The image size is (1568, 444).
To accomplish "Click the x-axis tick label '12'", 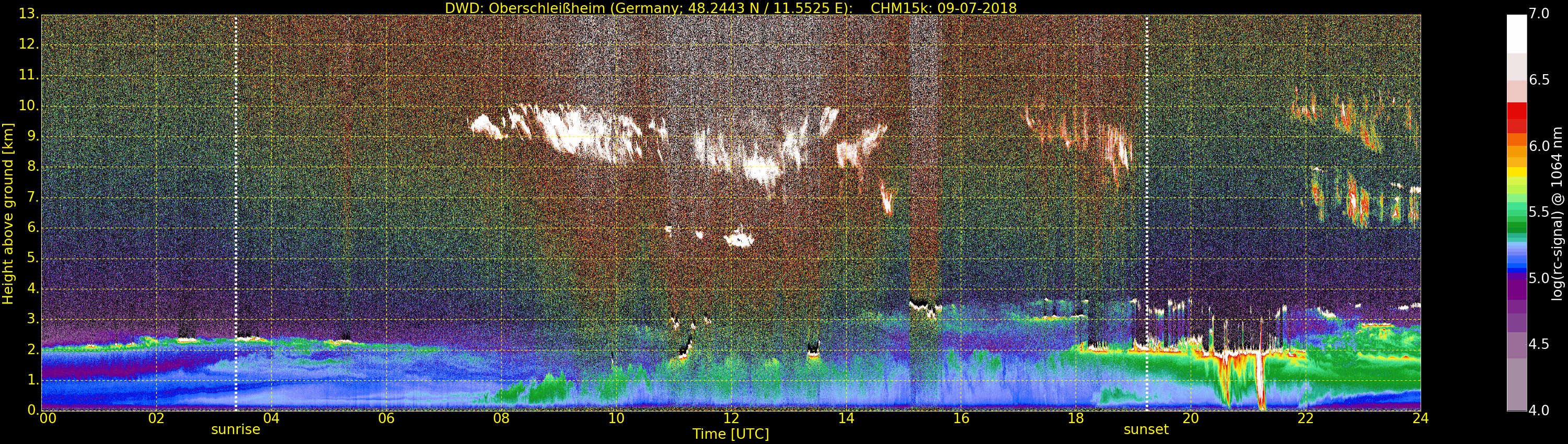I will point(731,418).
